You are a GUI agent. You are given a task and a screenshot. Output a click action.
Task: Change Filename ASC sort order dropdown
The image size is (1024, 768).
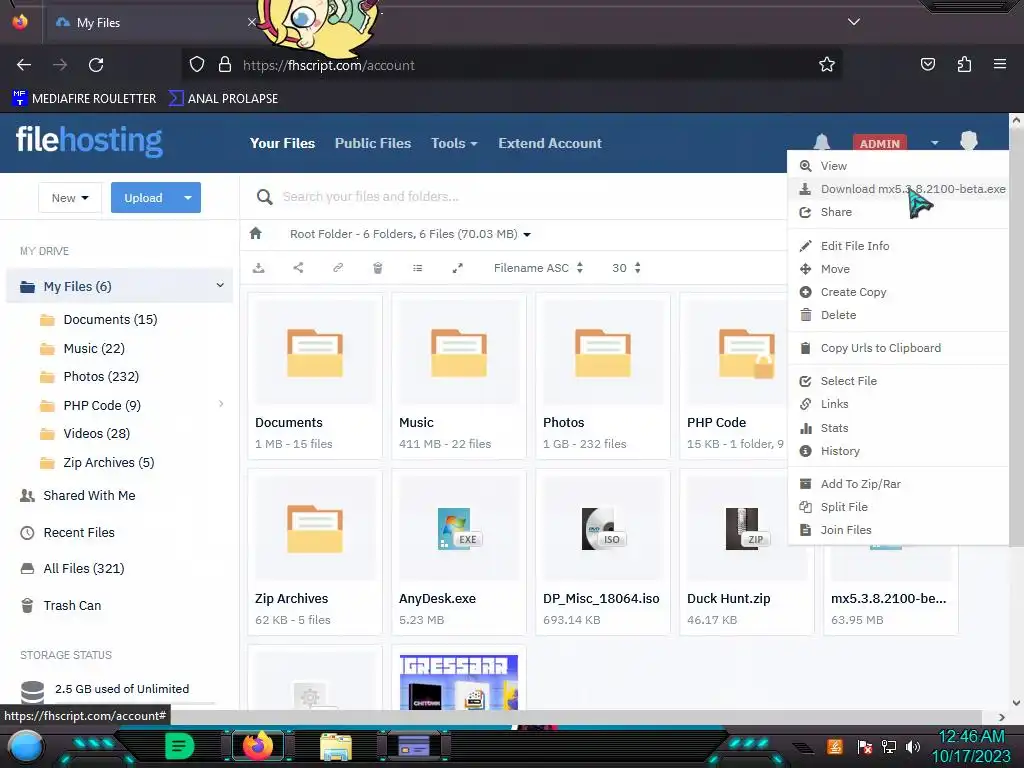click(x=538, y=268)
